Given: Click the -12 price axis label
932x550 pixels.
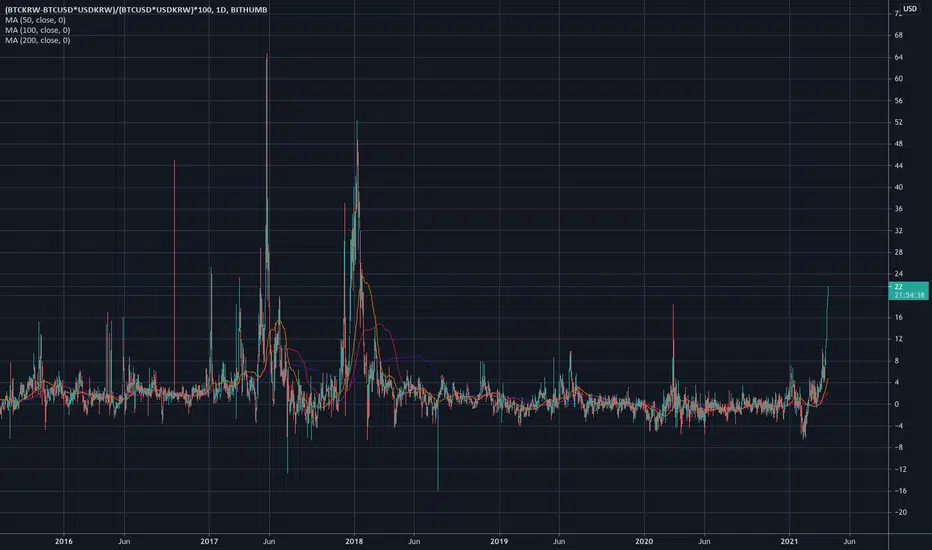Looking at the screenshot, I should coord(900,469).
